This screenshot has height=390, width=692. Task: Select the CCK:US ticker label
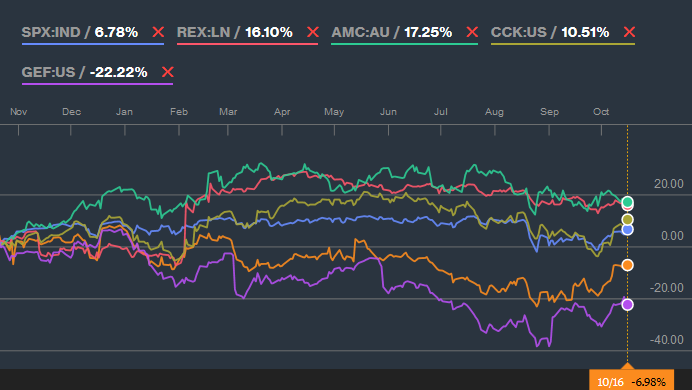coord(519,32)
